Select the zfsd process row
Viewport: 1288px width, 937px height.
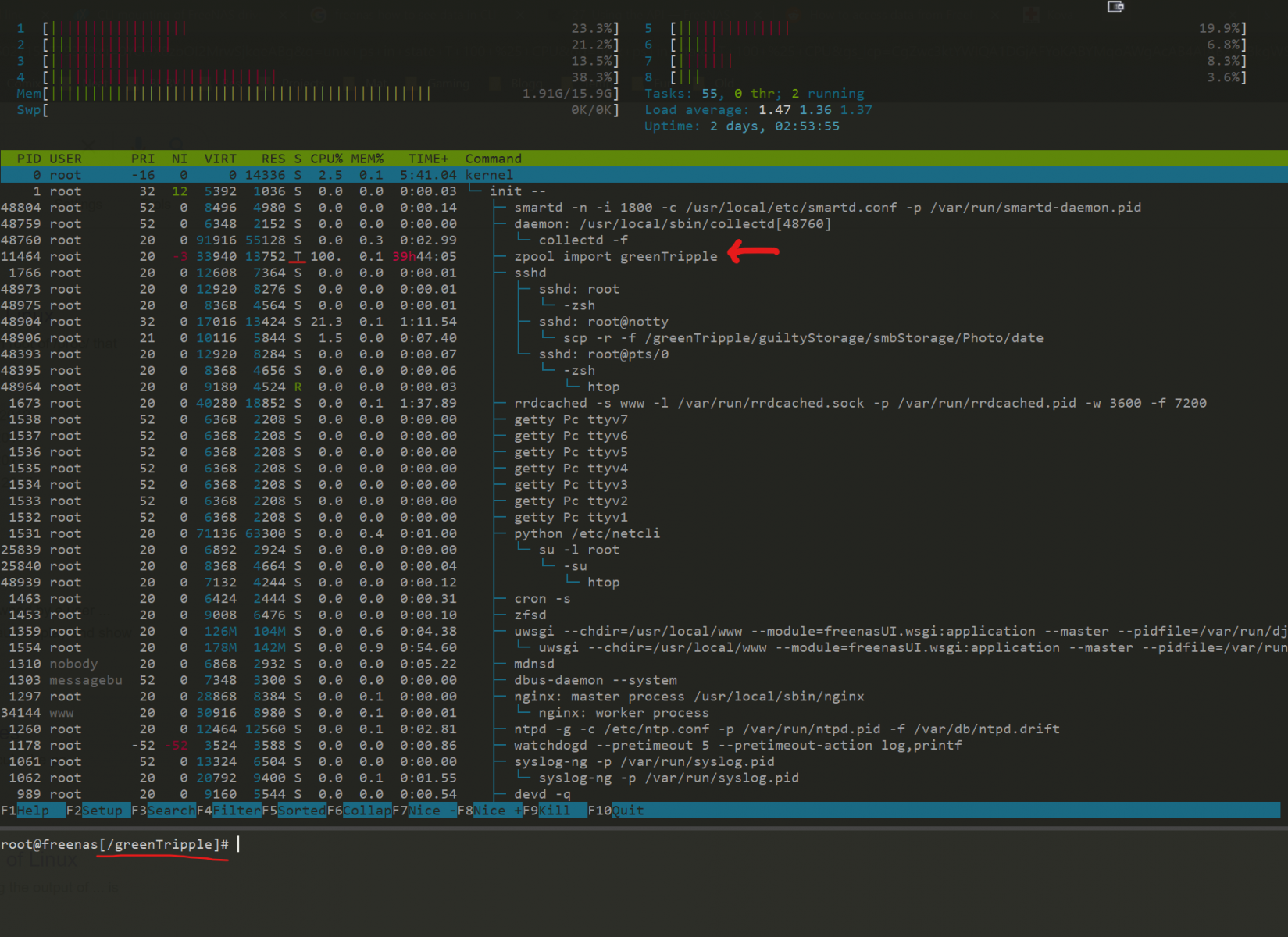coord(644,615)
